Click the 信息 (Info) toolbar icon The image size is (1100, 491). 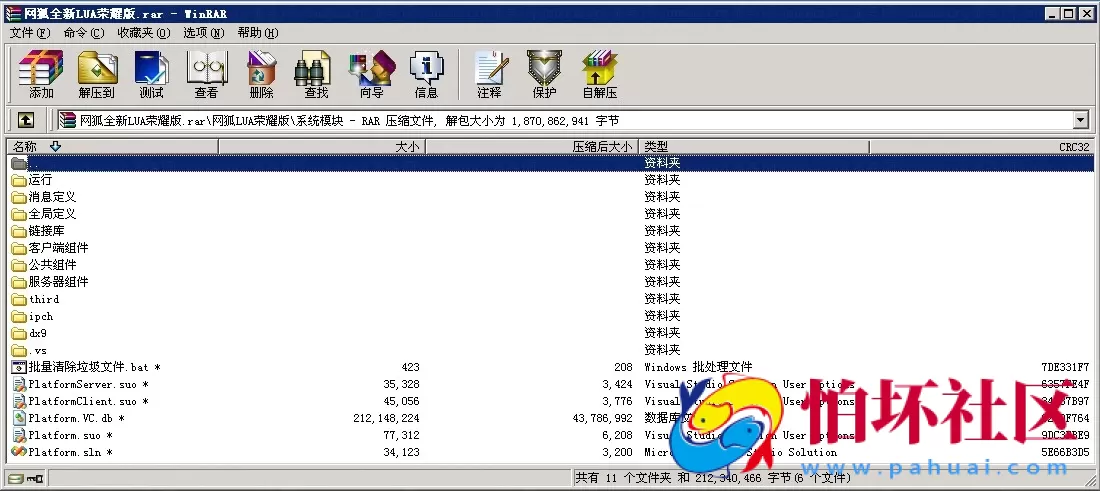(x=427, y=74)
